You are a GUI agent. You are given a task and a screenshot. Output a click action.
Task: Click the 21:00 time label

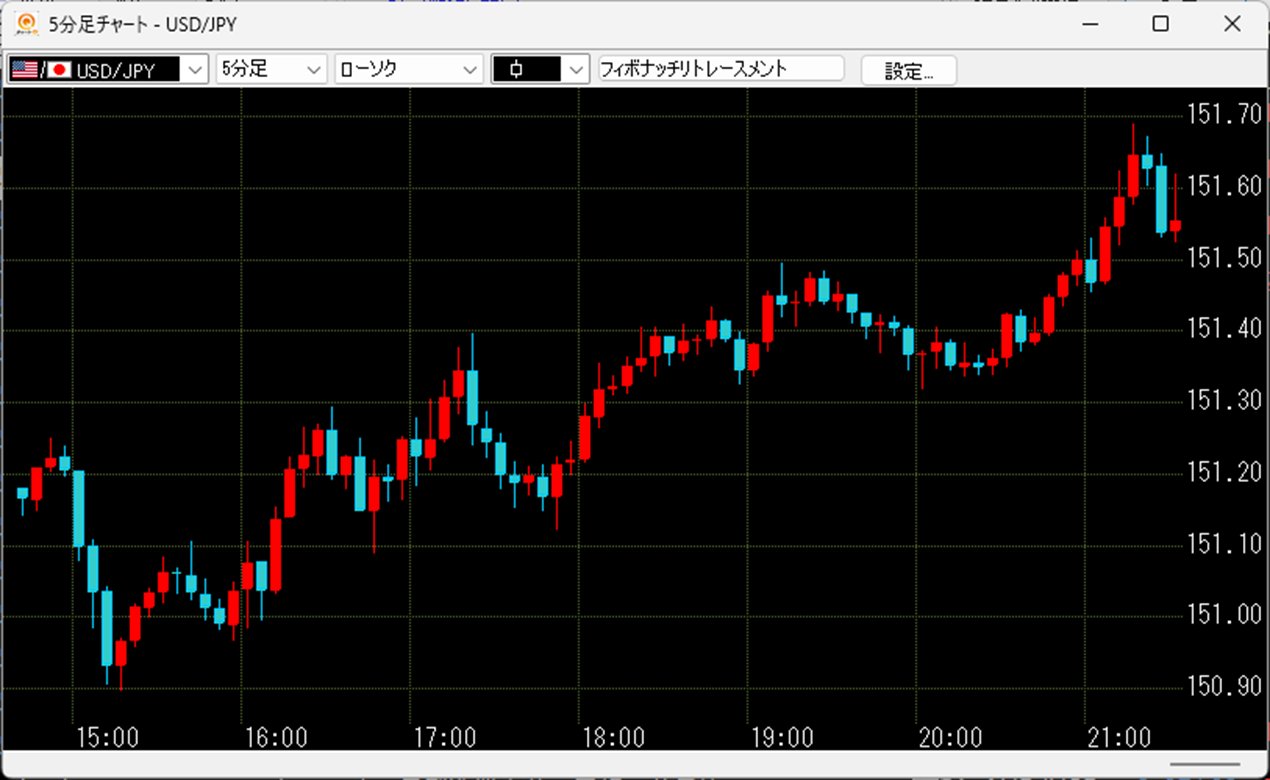[x=1119, y=738]
